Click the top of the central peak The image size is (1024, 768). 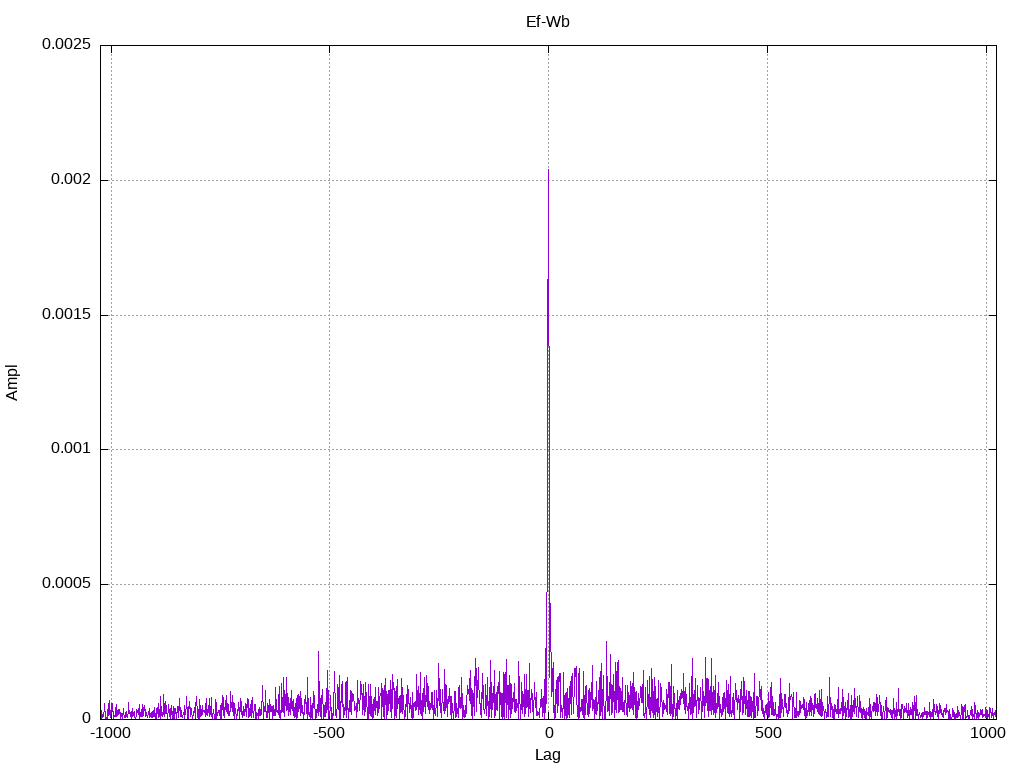coord(549,170)
